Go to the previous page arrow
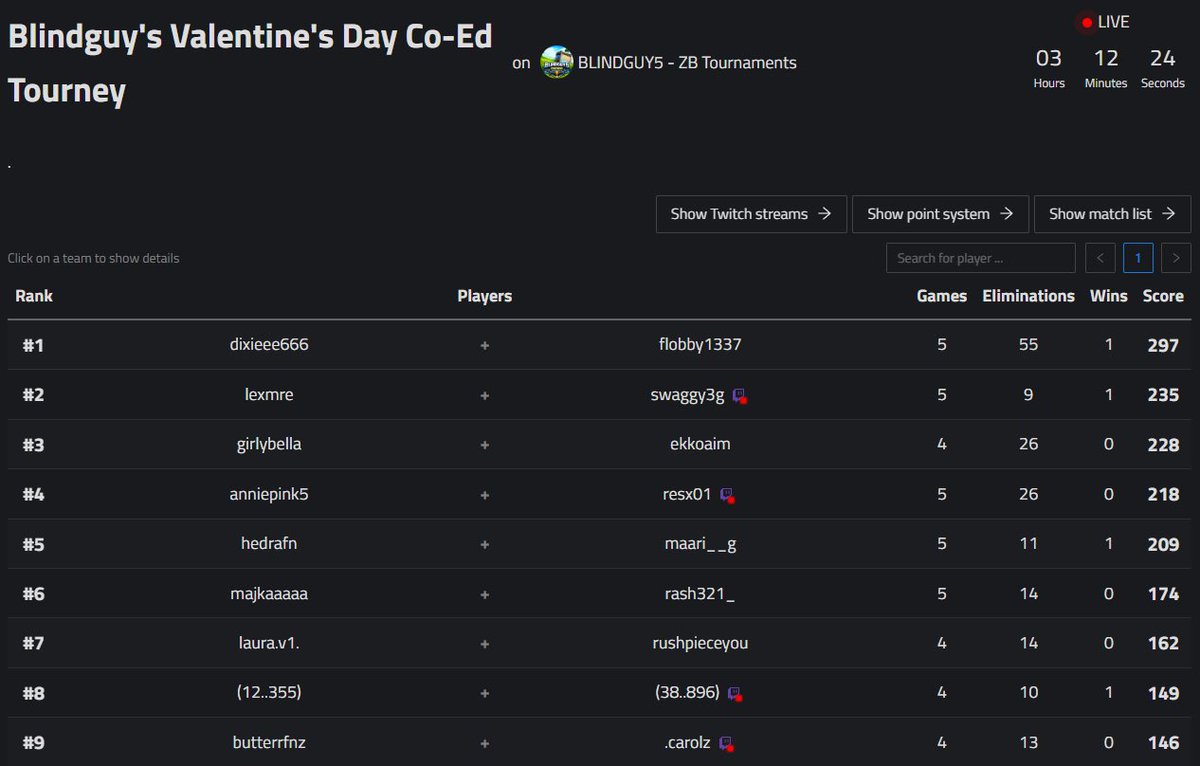Screen dimensions: 1200x766 (x=1100, y=258)
